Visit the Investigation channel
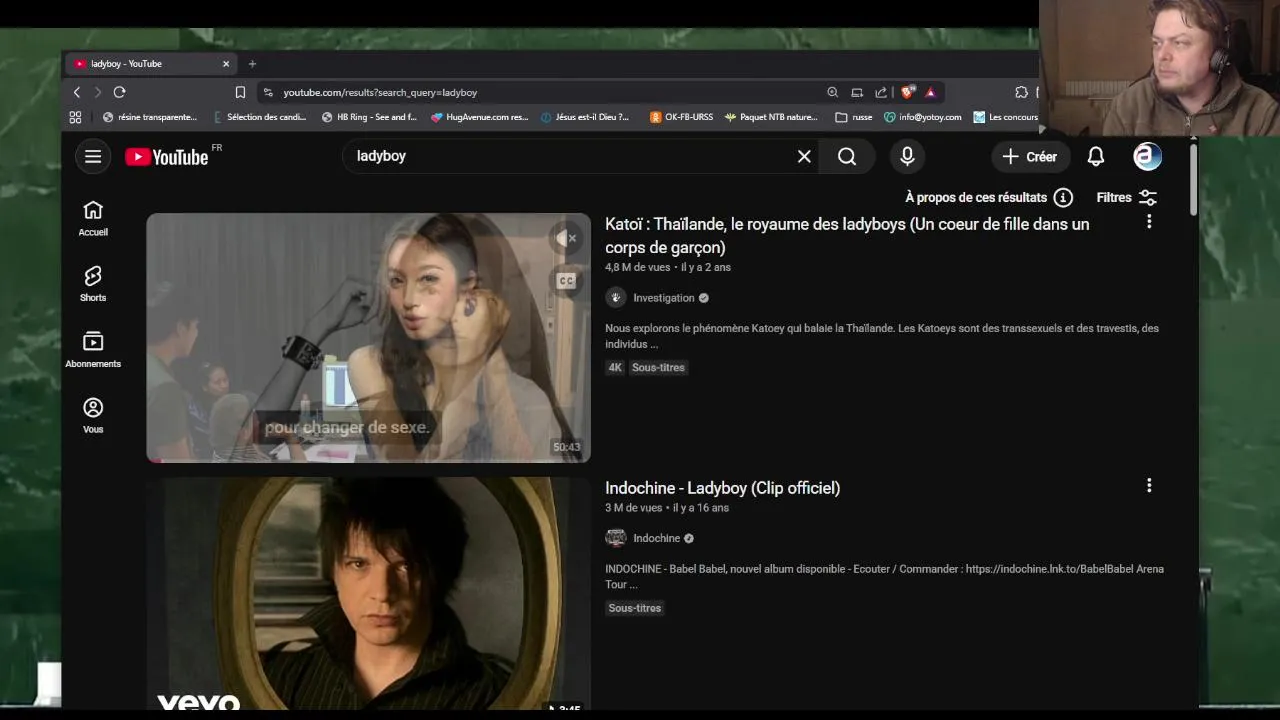This screenshot has width=1280, height=720. coord(663,298)
